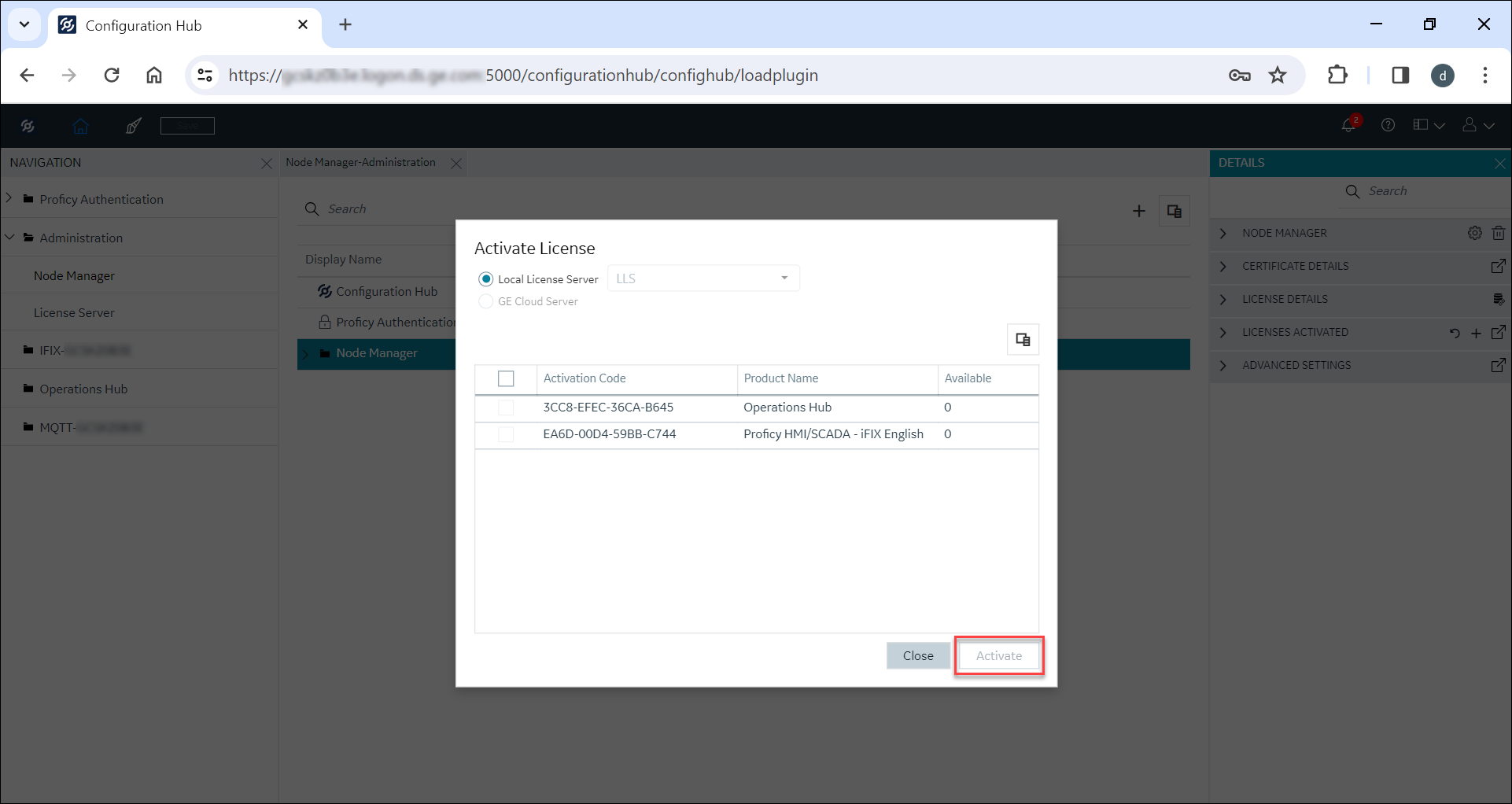Image resolution: width=1512 pixels, height=804 pixels.
Task: Expand the Node Manager row in list
Action: click(307, 354)
